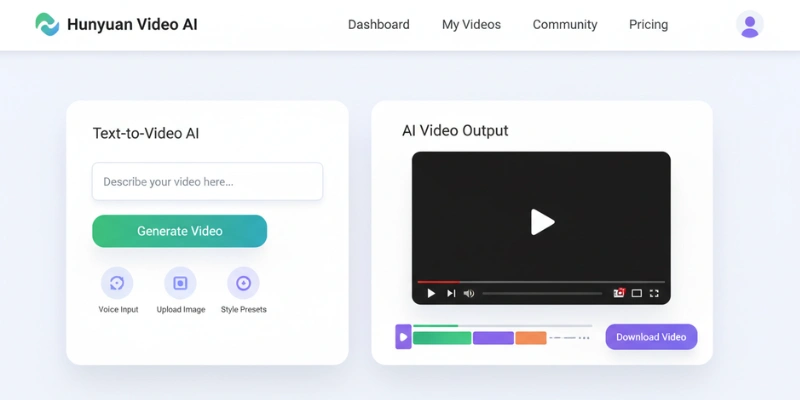Click the Voice Input label

tap(118, 310)
